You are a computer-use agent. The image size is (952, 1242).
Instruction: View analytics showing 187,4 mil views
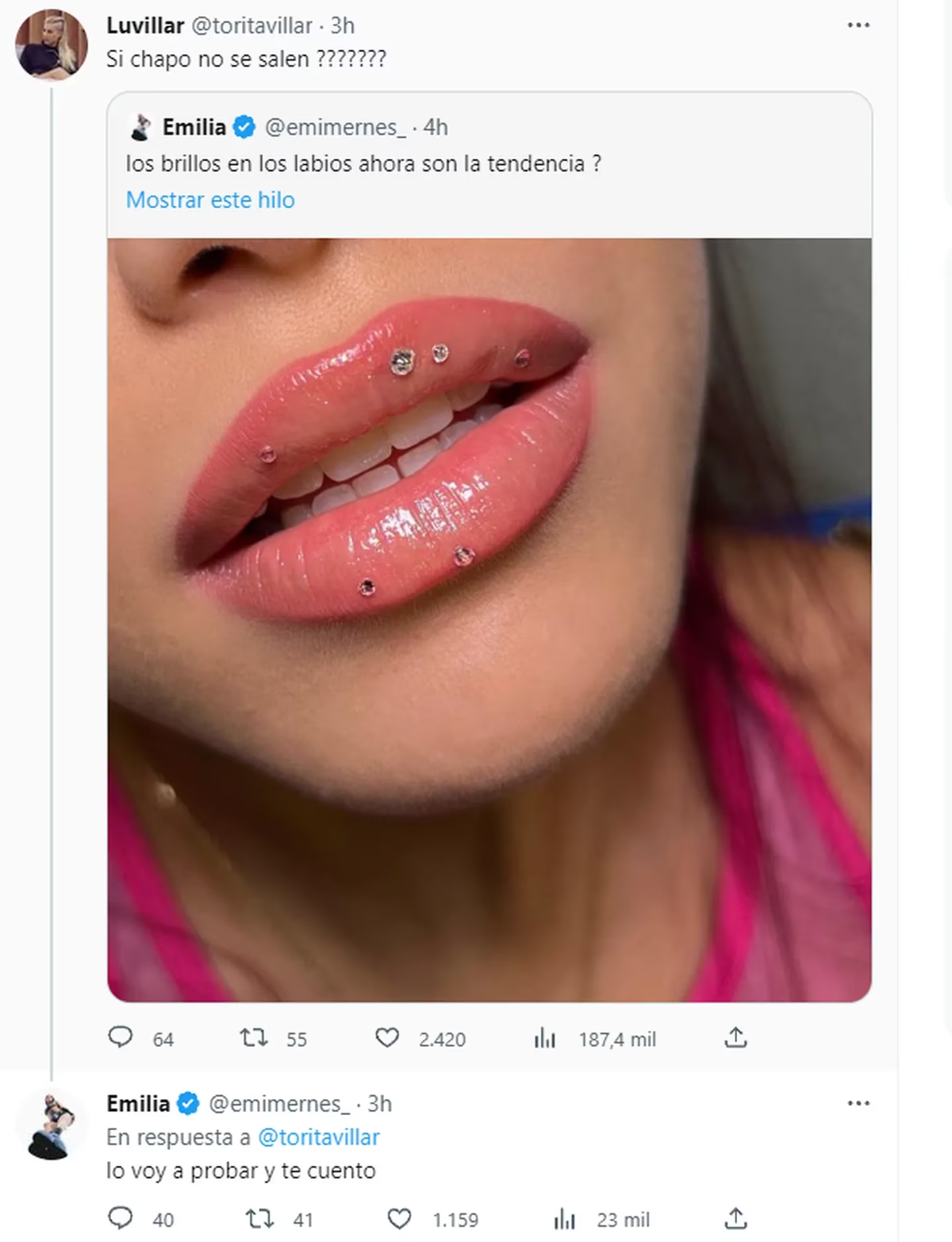(545, 1038)
